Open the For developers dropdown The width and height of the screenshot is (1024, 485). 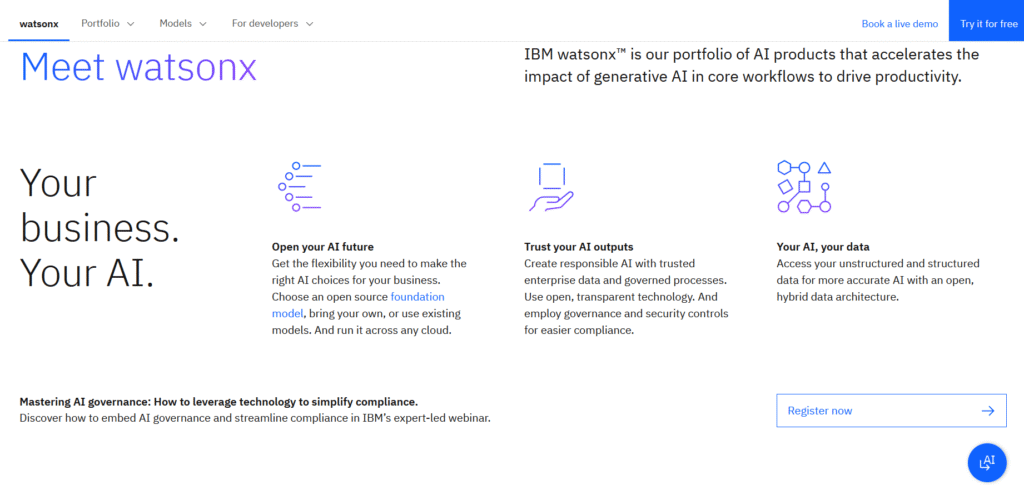[272, 23]
